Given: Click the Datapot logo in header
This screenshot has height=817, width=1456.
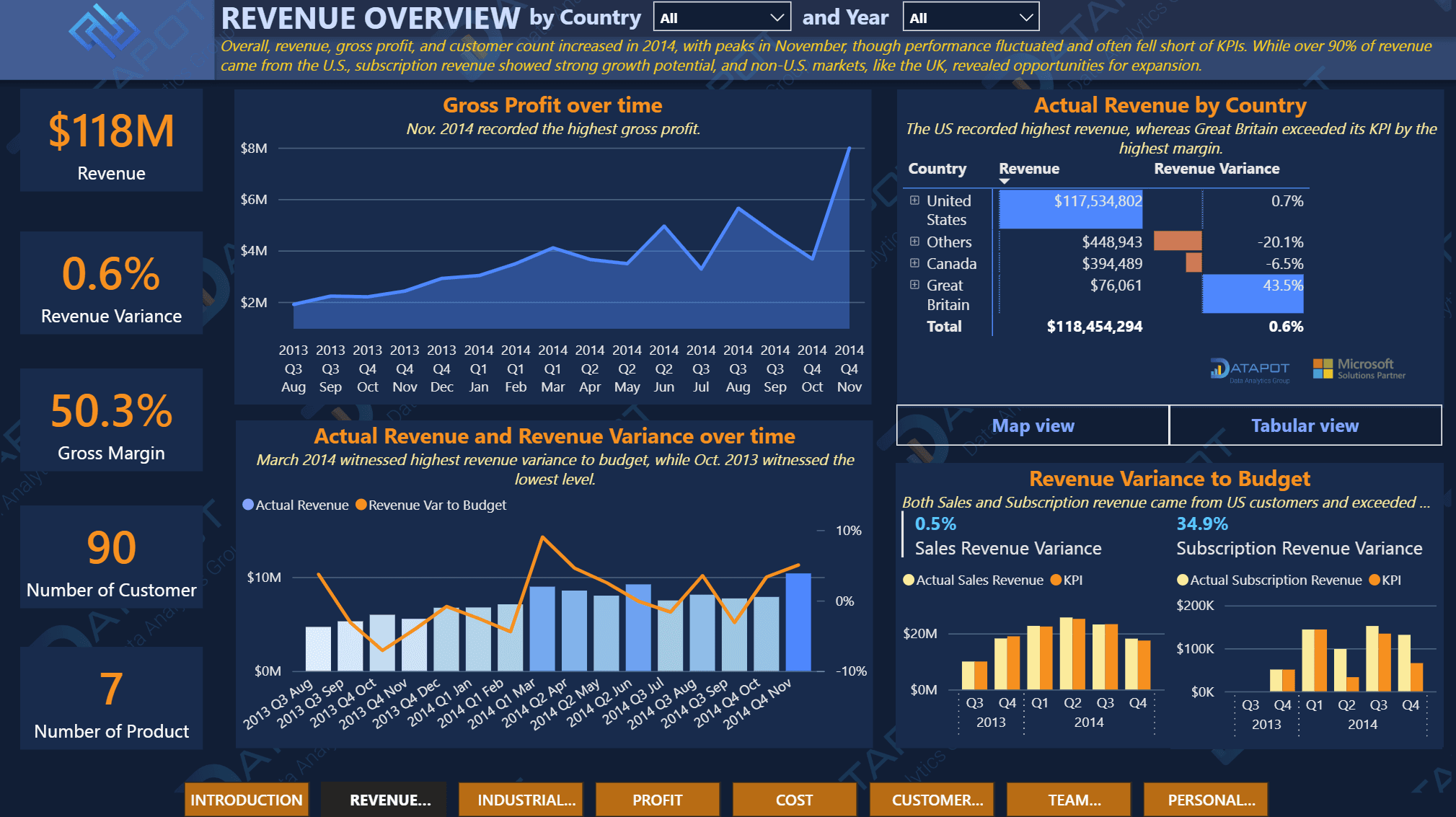Looking at the screenshot, I should (x=104, y=31).
